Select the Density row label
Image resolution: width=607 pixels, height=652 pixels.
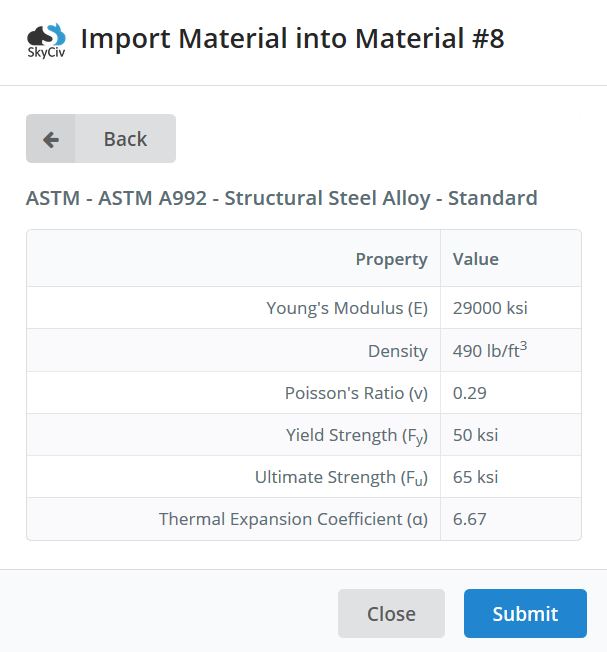pyautogui.click(x=397, y=351)
